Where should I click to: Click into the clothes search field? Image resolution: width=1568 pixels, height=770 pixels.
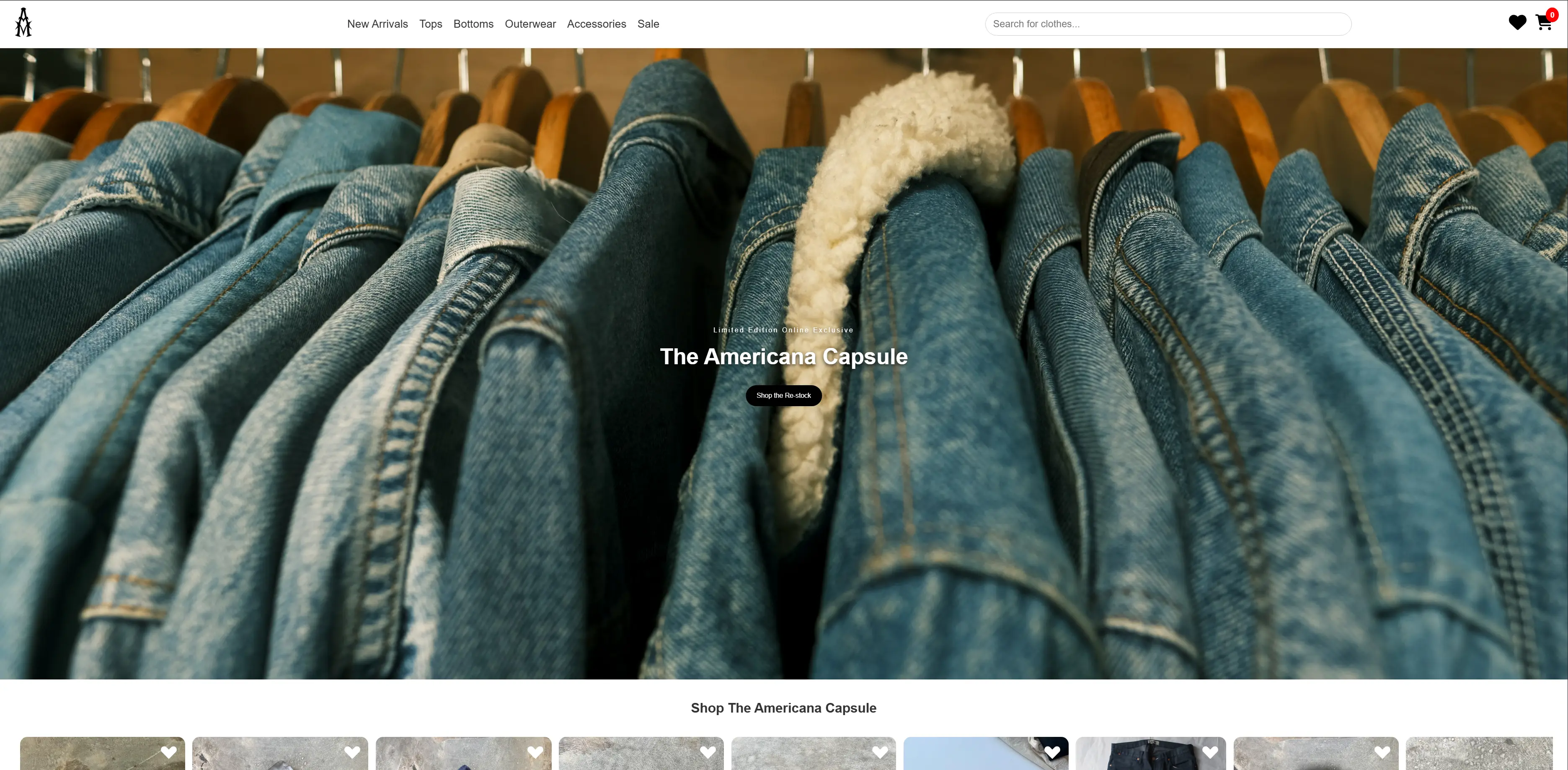(x=1168, y=24)
